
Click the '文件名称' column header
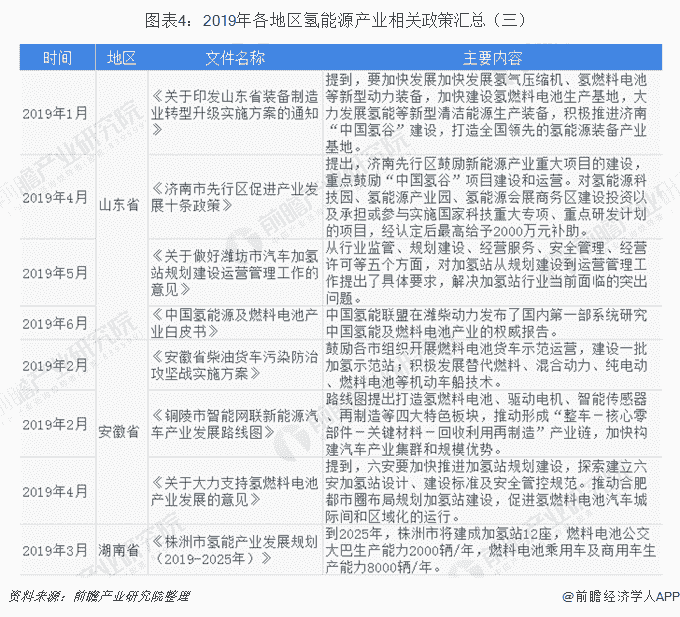point(235,58)
